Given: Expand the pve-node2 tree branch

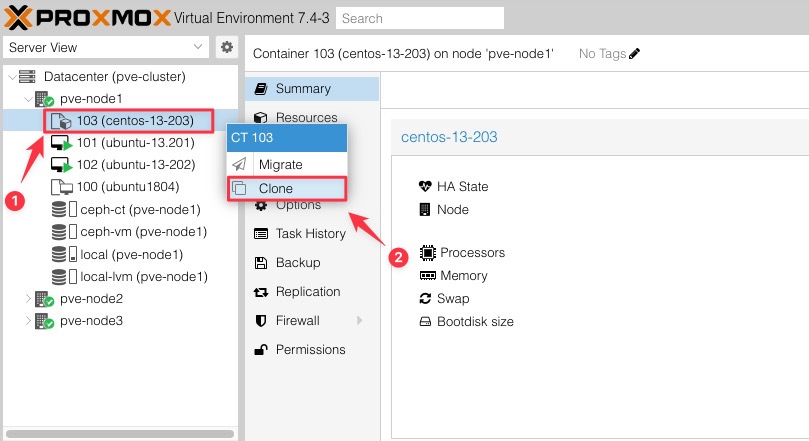Looking at the screenshot, I should point(28,299).
